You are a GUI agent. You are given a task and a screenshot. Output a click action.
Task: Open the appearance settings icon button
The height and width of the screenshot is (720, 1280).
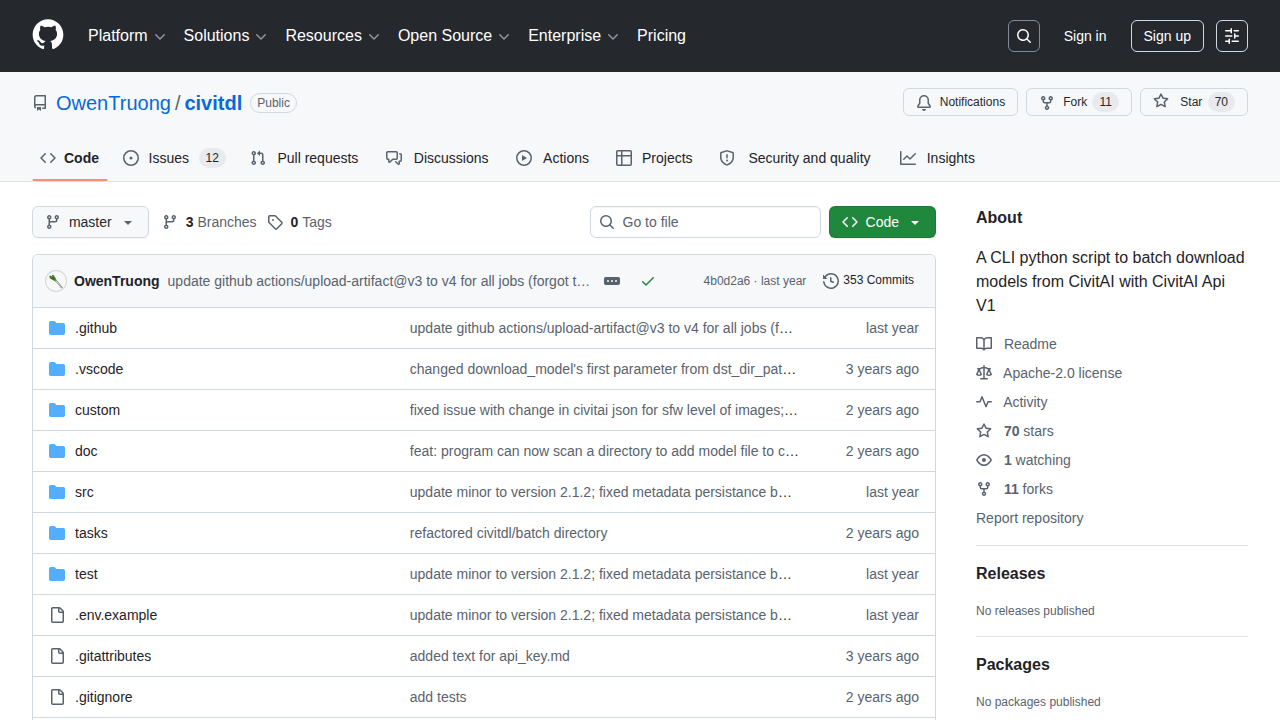point(1232,36)
